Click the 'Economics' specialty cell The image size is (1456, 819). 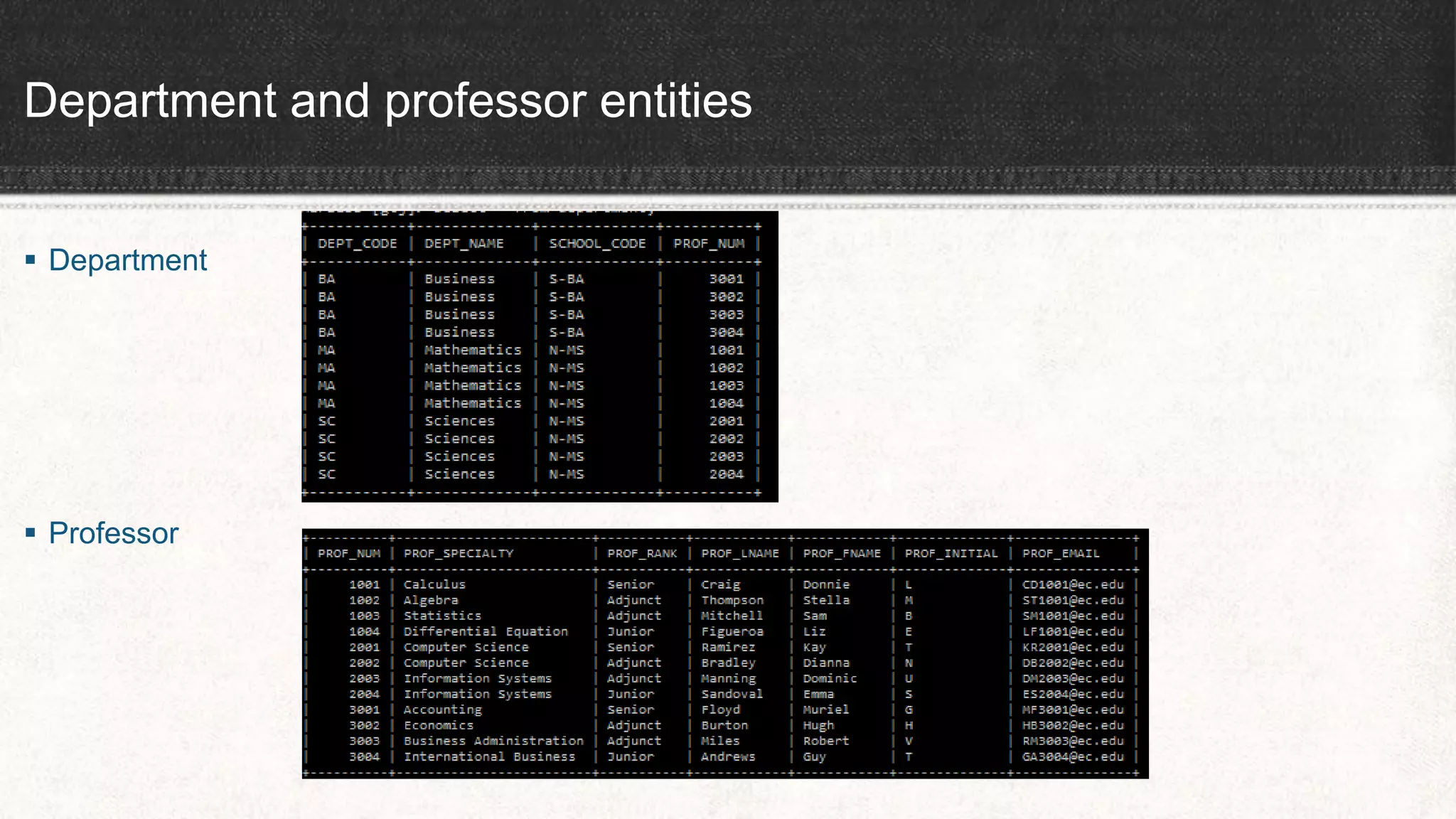[x=439, y=725]
